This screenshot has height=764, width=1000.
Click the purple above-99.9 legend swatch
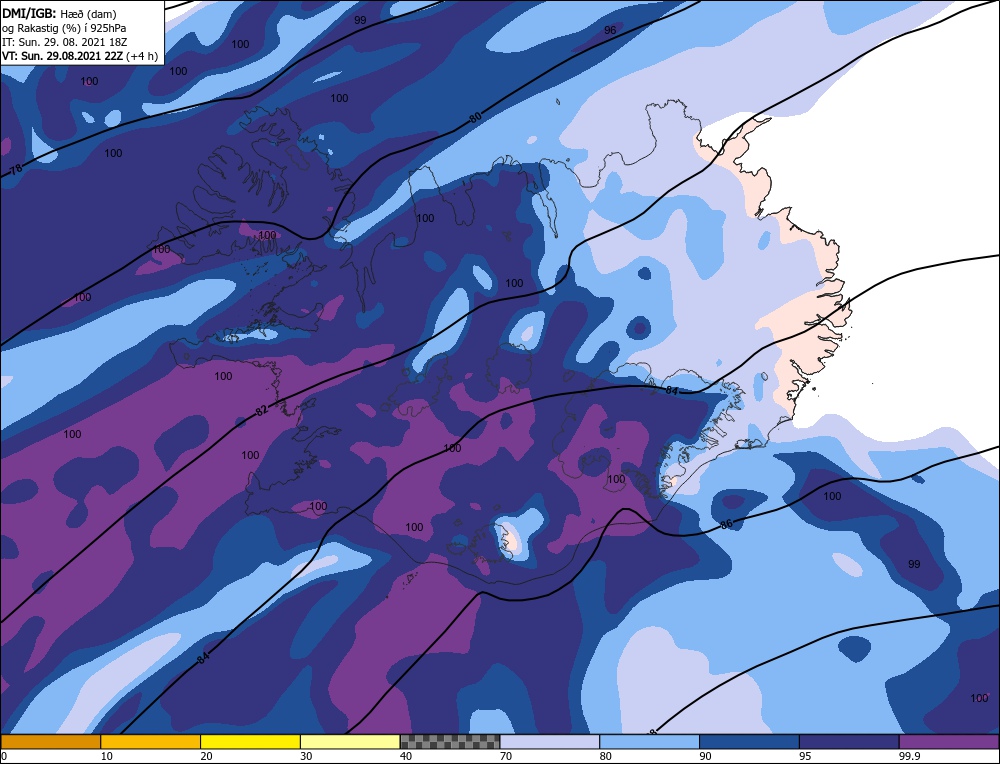(x=949, y=742)
